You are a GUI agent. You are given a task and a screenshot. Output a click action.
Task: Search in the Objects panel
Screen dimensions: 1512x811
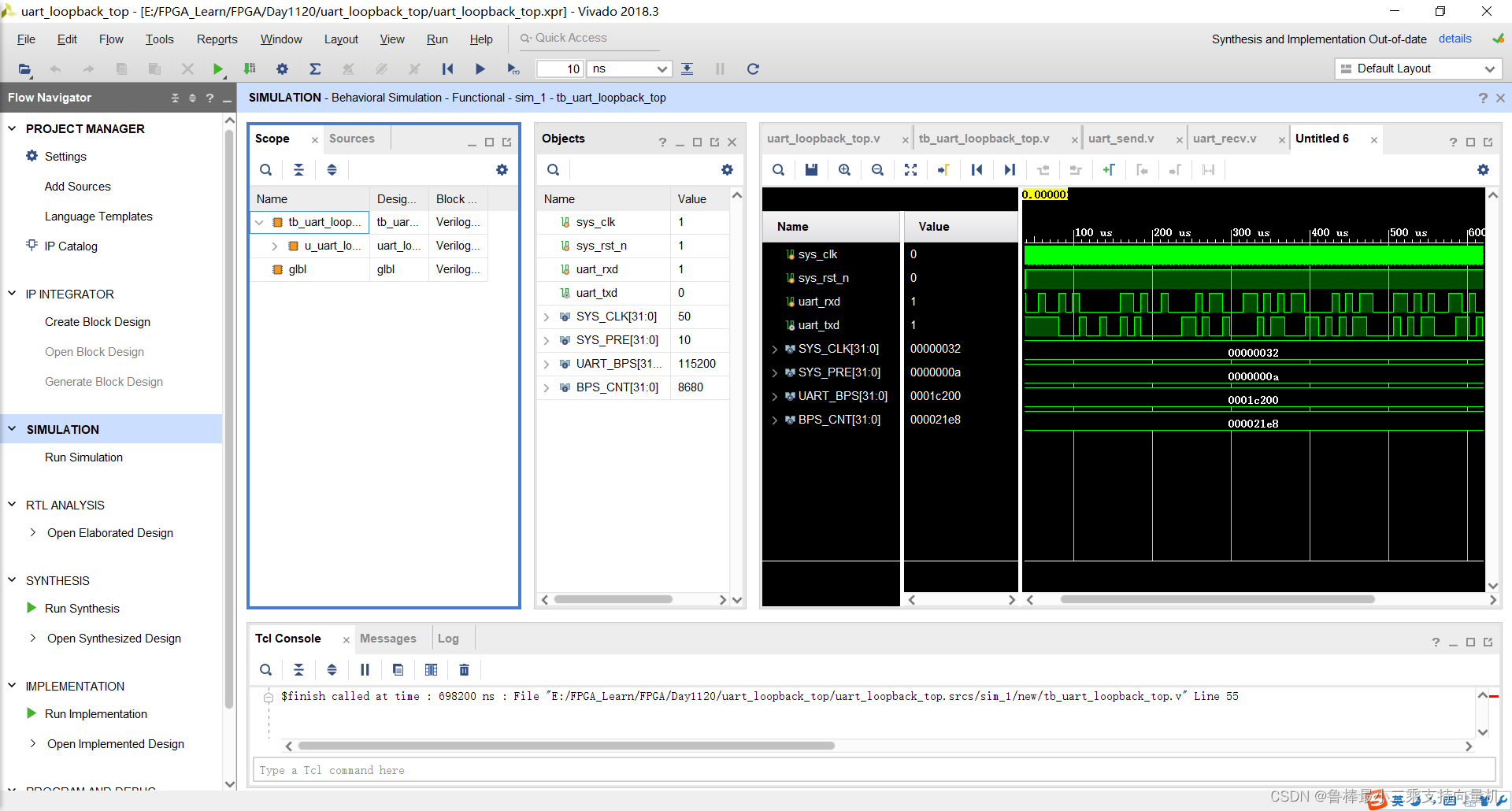[554, 170]
